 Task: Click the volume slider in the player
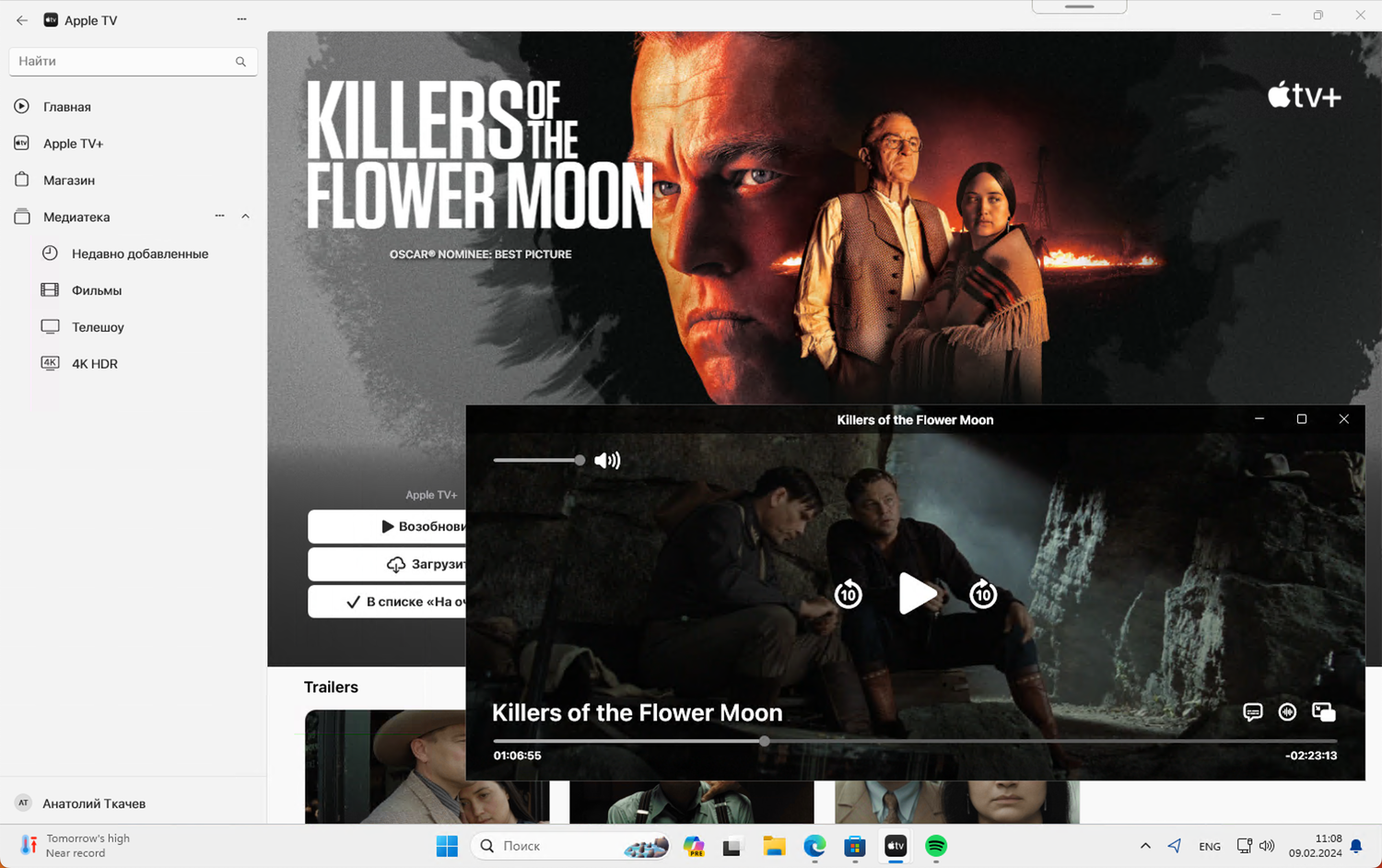[x=539, y=460]
